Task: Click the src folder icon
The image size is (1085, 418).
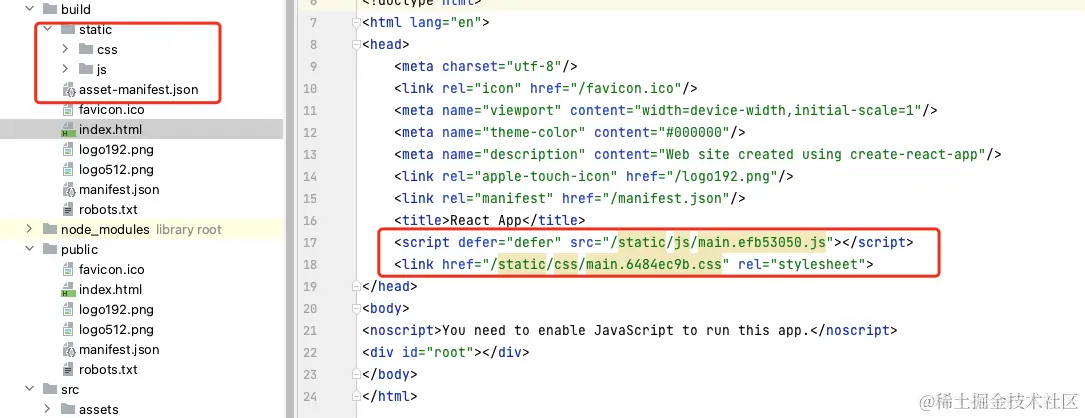Action: click(x=49, y=390)
